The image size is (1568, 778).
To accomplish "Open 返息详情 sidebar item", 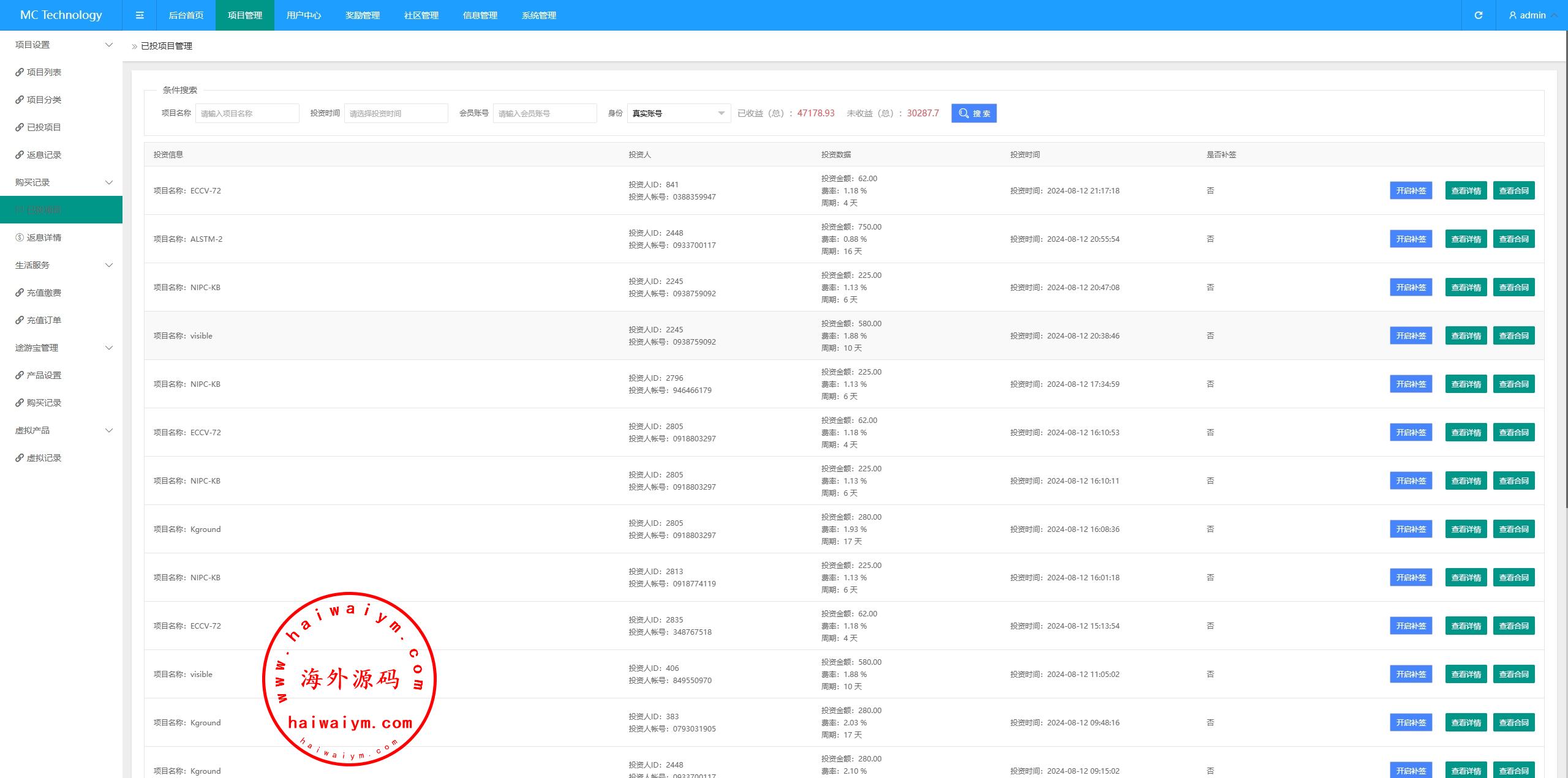I will [x=43, y=238].
